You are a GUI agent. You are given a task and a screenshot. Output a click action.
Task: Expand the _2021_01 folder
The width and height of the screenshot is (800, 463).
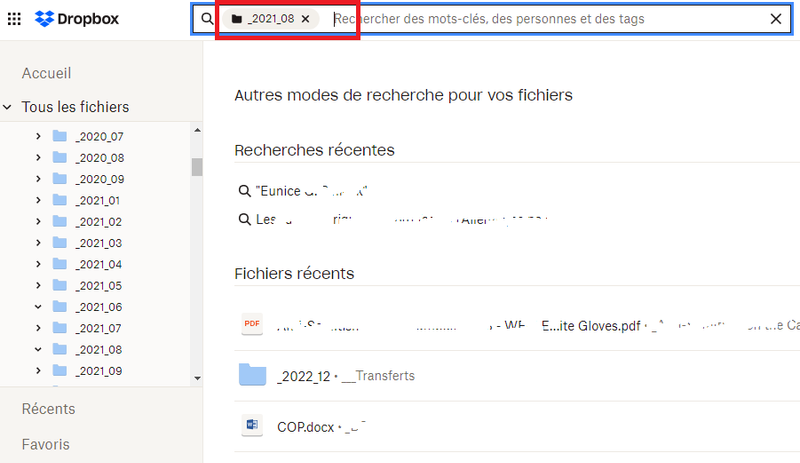tap(38, 200)
